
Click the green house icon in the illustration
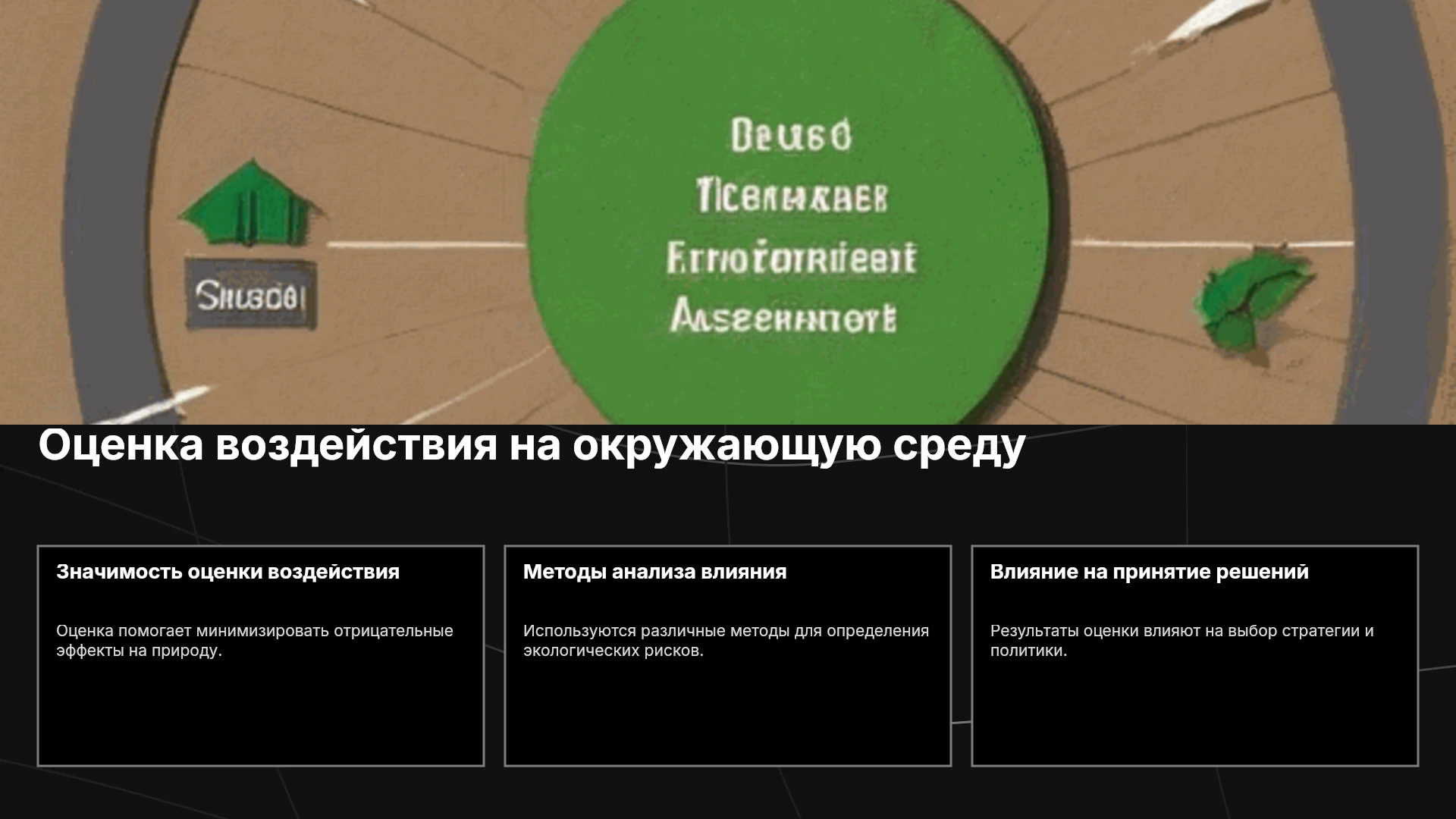[x=251, y=203]
